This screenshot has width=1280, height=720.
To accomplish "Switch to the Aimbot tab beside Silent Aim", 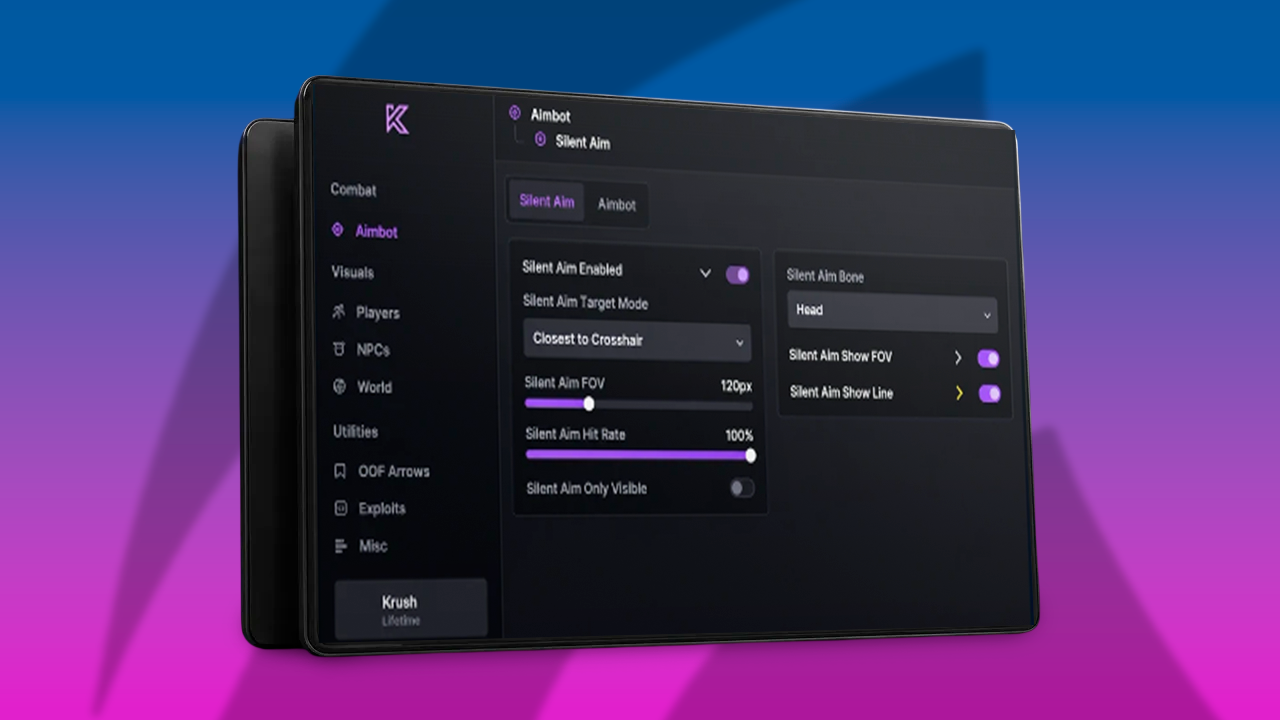I will coord(617,204).
